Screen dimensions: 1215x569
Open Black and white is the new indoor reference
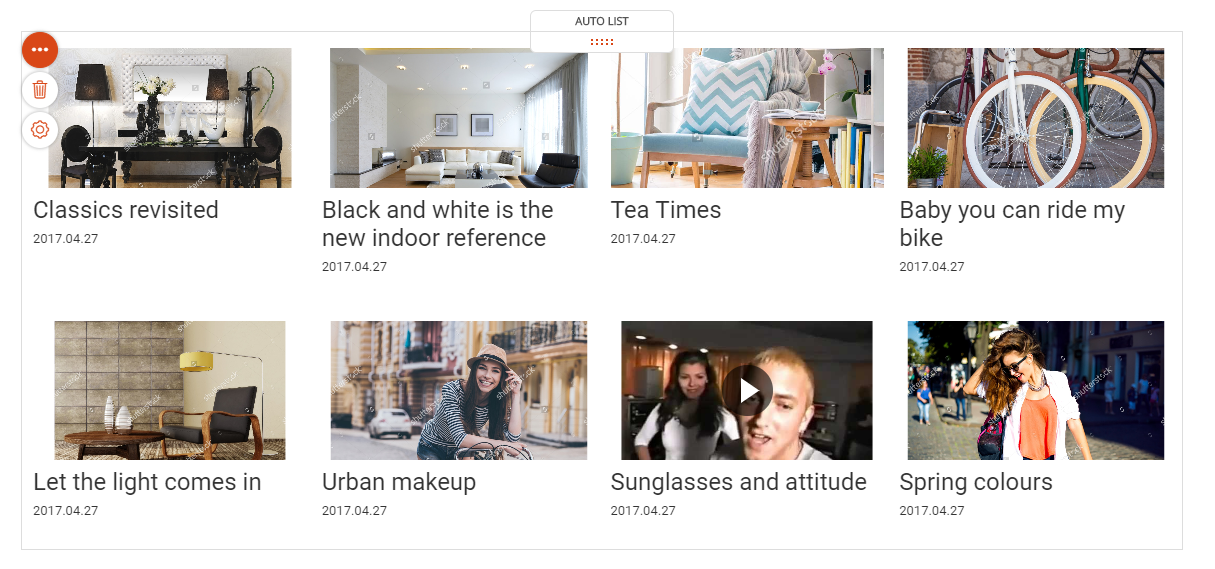438,224
